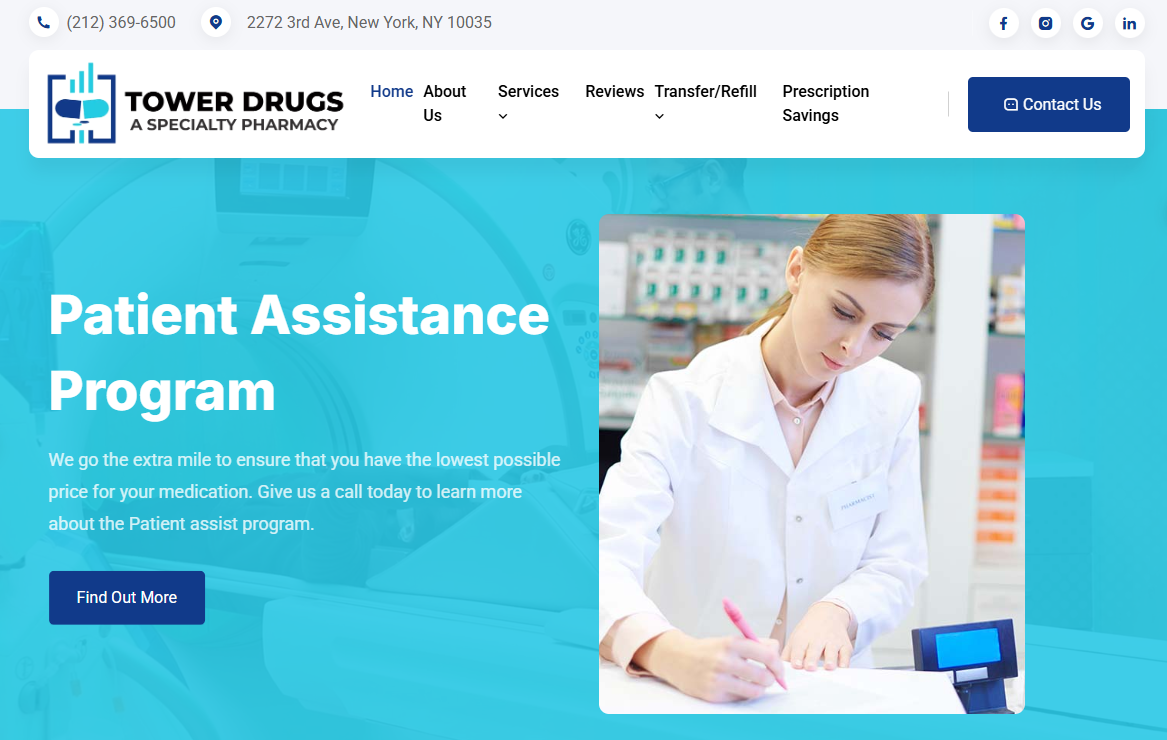Click the 2272 3rd Ave address link
Image resolution: width=1167 pixels, height=740 pixels.
[x=369, y=22]
